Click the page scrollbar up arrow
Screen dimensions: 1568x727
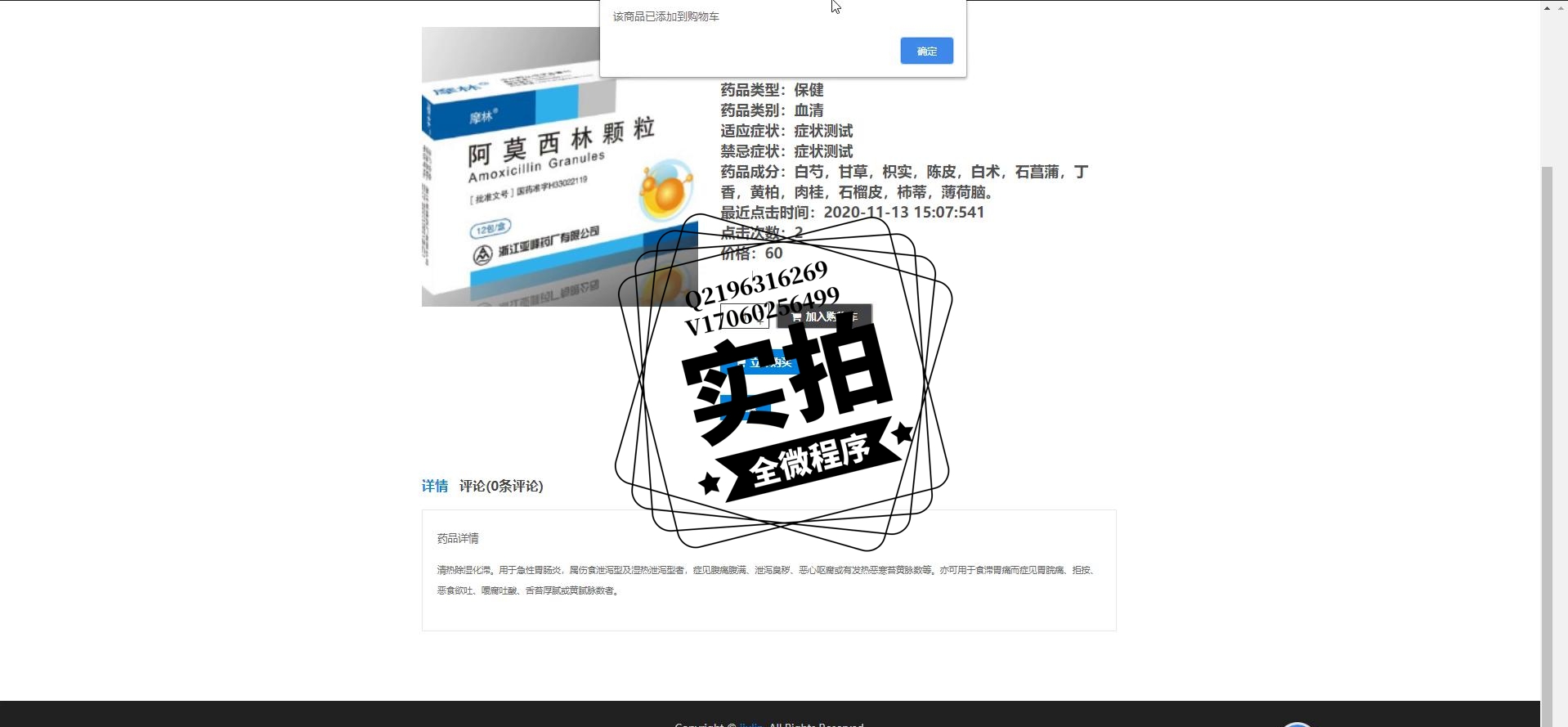1547,7
